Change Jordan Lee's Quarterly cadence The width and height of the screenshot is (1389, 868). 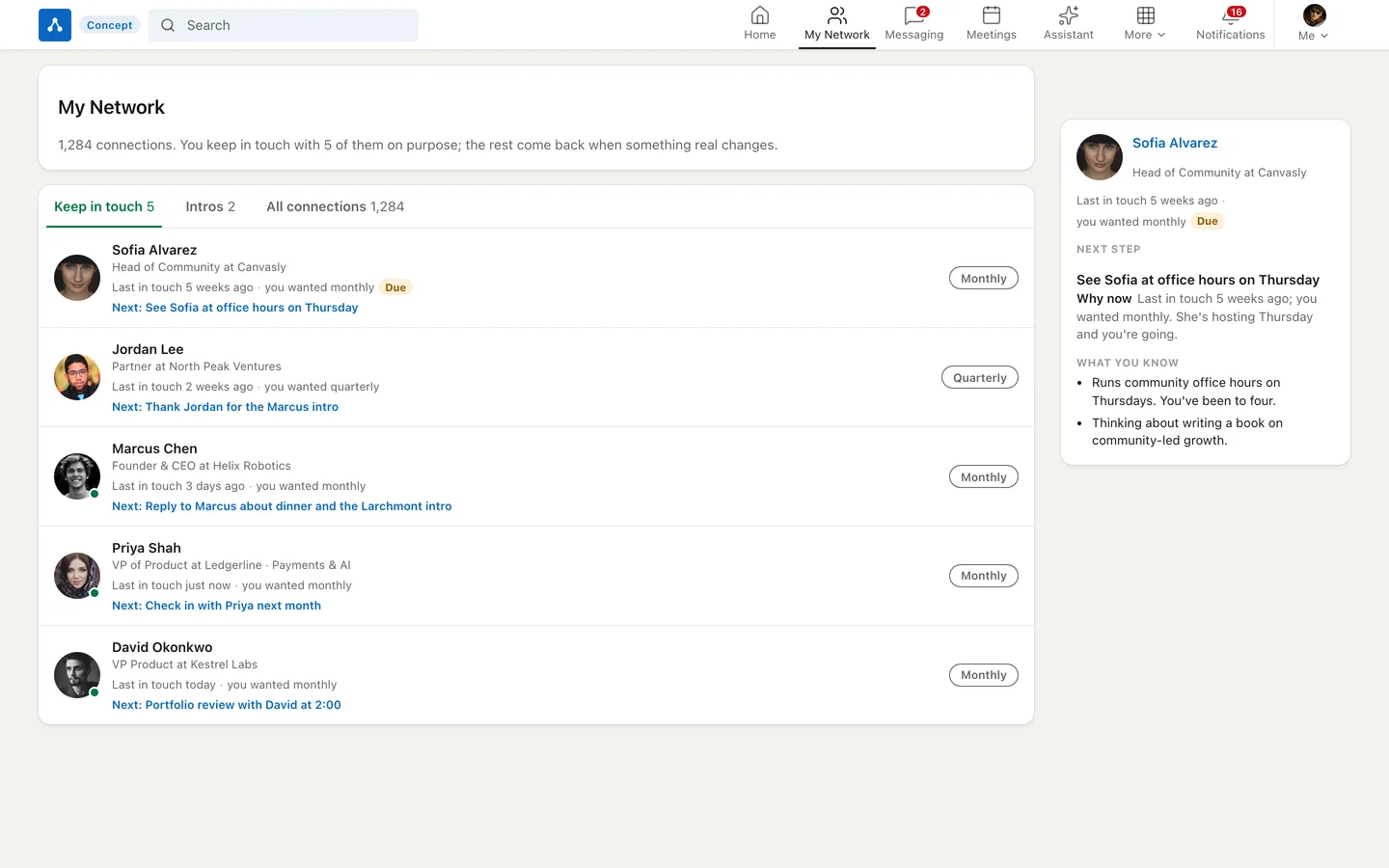pos(980,377)
